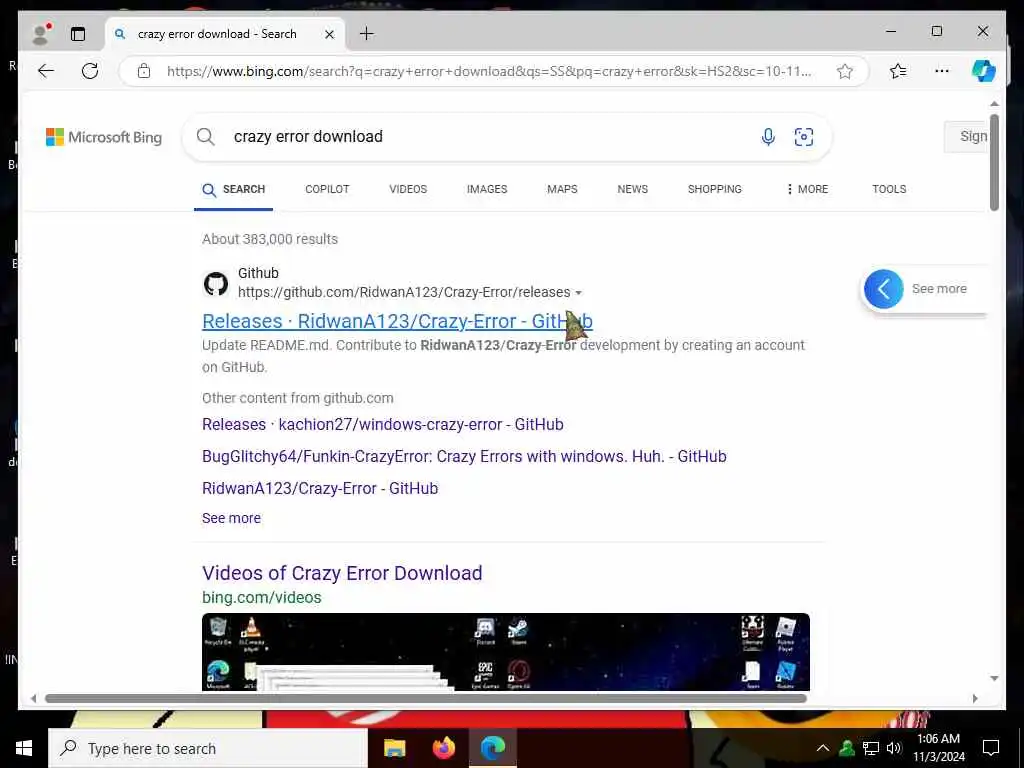The image size is (1024, 768).
Task: Open Releases kachion27/windows-crazy-error link
Action: 383,424
